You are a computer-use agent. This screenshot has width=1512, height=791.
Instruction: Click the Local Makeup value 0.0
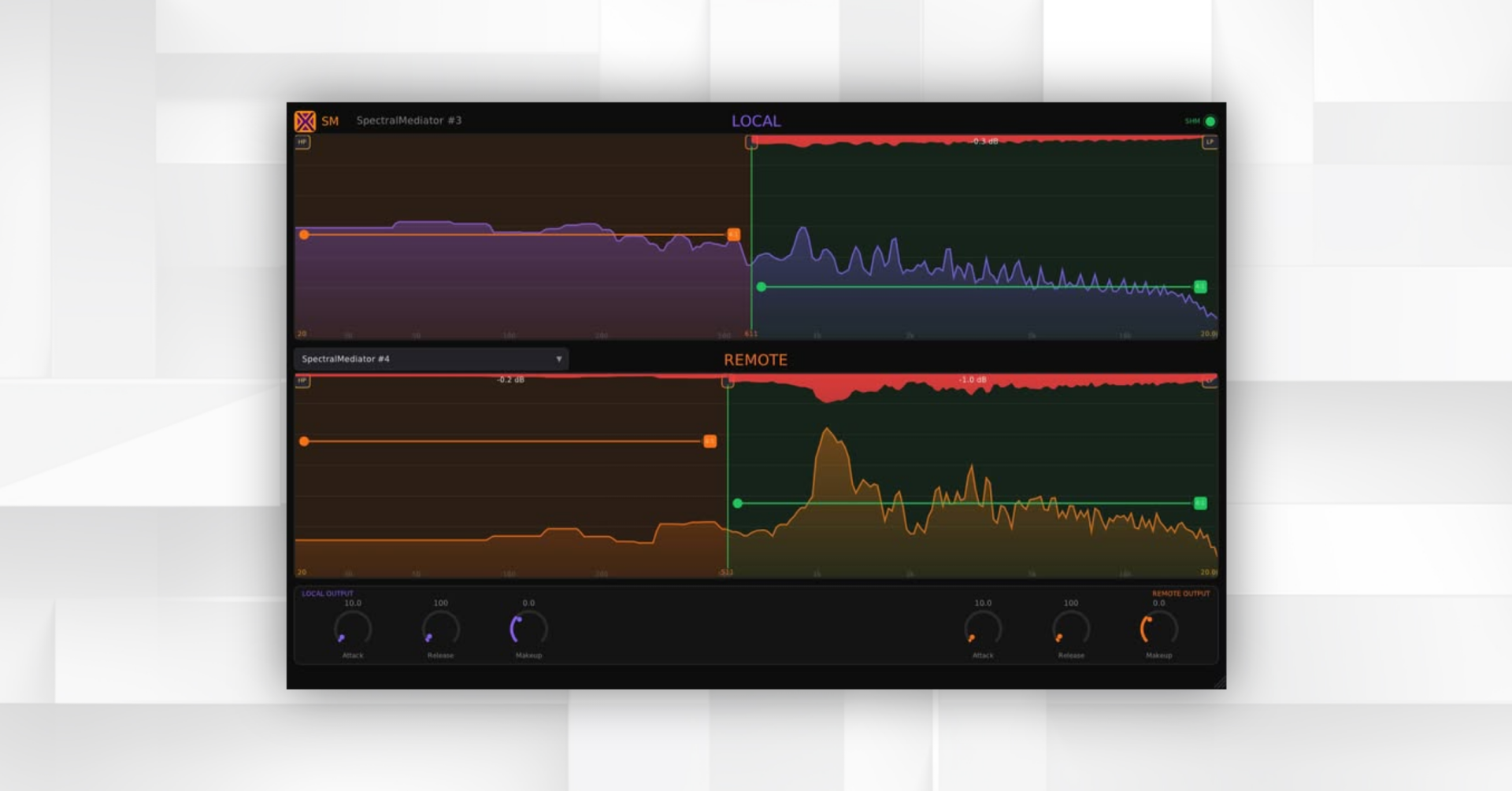(x=528, y=603)
